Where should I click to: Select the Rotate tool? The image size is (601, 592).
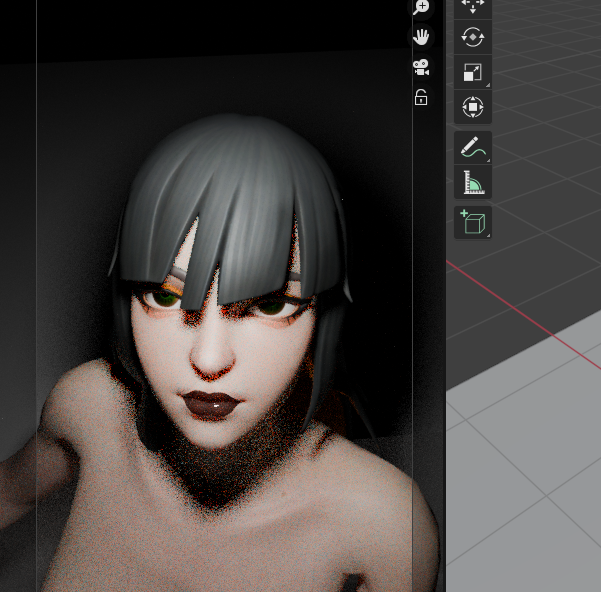[x=473, y=37]
